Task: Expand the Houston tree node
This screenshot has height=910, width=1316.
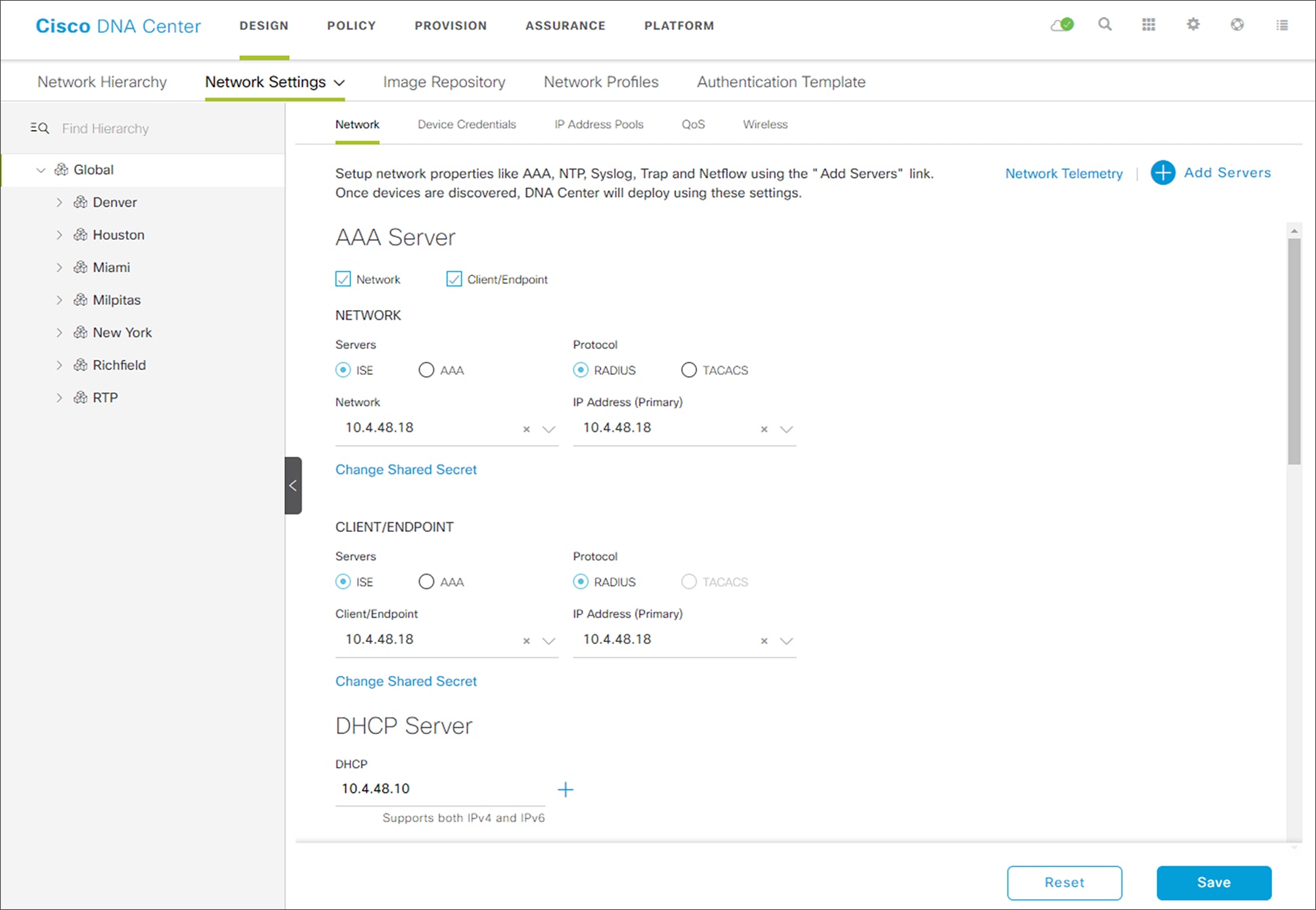Action: [x=59, y=235]
